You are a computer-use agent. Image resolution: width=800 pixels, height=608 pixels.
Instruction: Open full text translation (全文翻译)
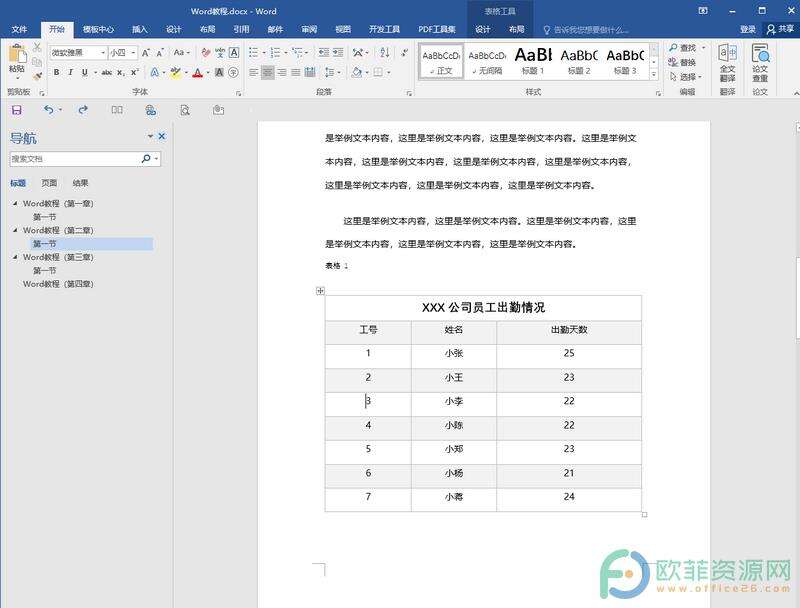(727, 63)
